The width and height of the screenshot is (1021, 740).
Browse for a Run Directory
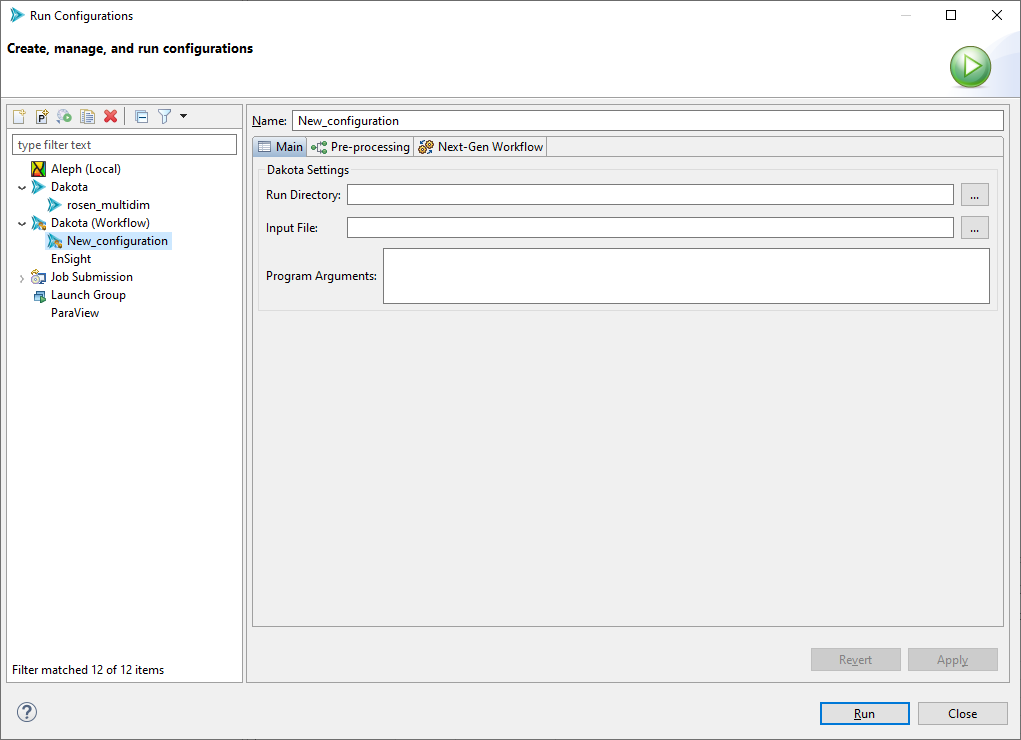(974, 194)
